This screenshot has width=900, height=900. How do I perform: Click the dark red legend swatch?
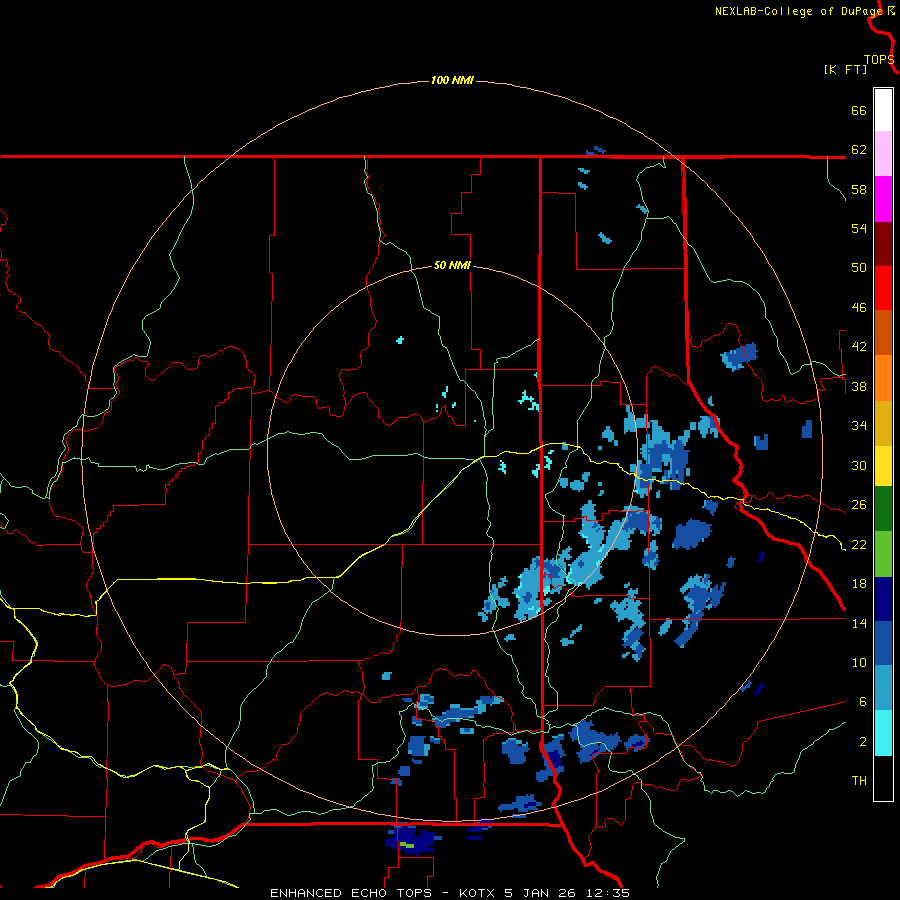click(883, 244)
